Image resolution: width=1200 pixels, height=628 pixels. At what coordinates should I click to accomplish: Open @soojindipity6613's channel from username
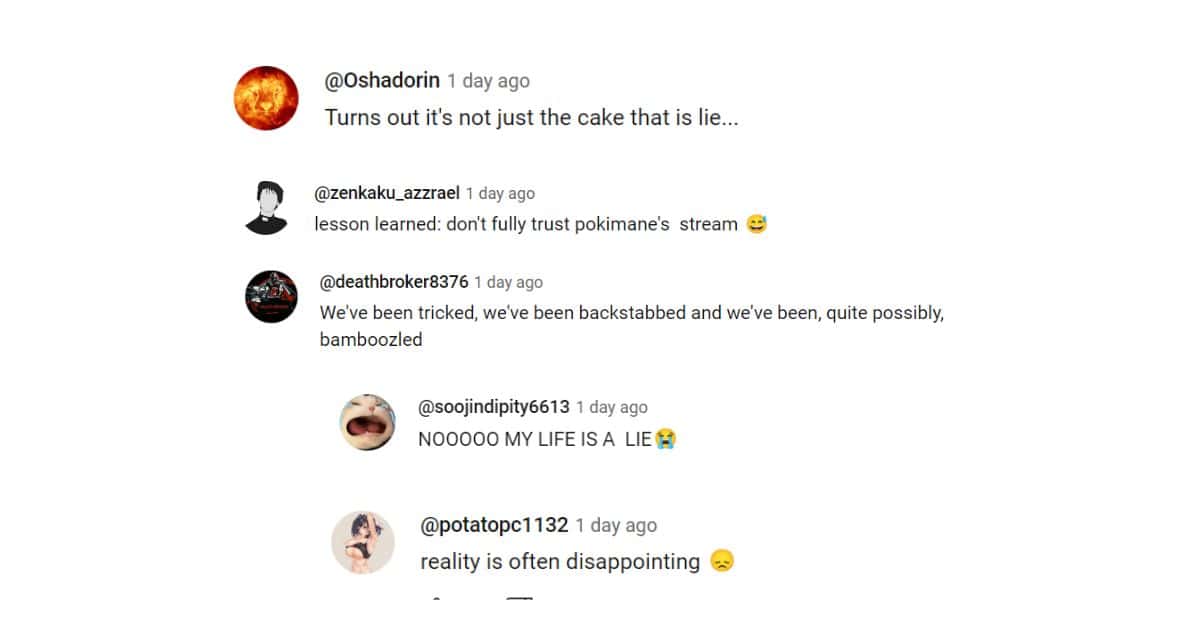point(494,407)
